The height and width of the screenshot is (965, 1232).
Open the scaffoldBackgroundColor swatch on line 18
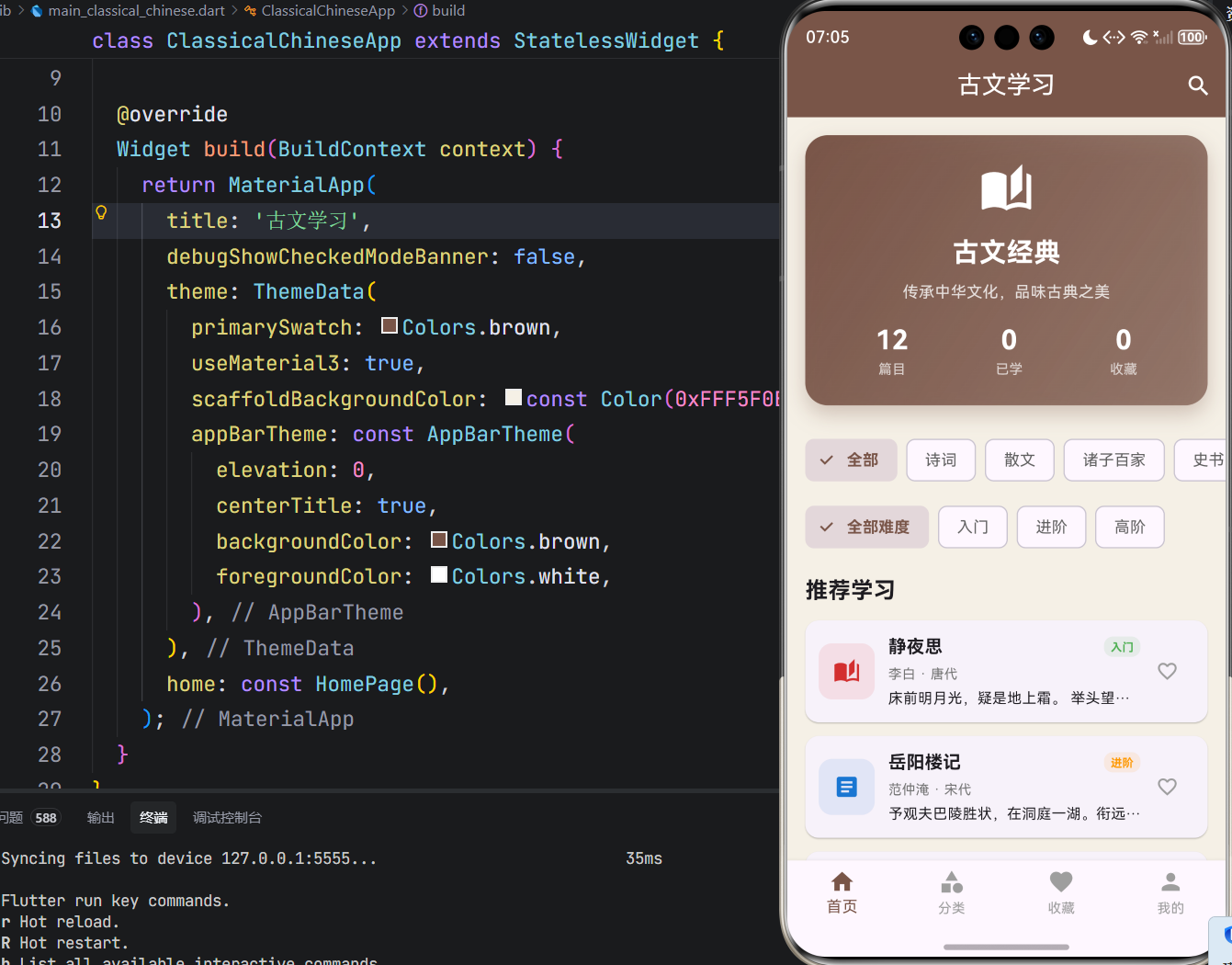(x=514, y=397)
